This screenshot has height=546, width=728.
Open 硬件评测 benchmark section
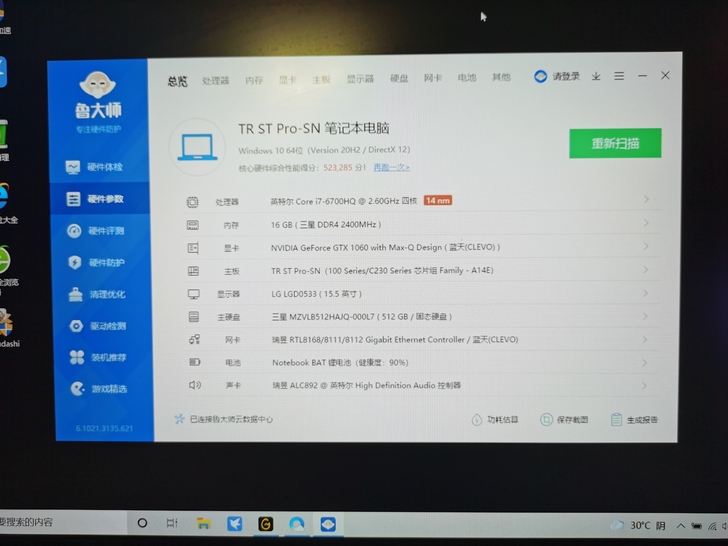tap(96, 231)
